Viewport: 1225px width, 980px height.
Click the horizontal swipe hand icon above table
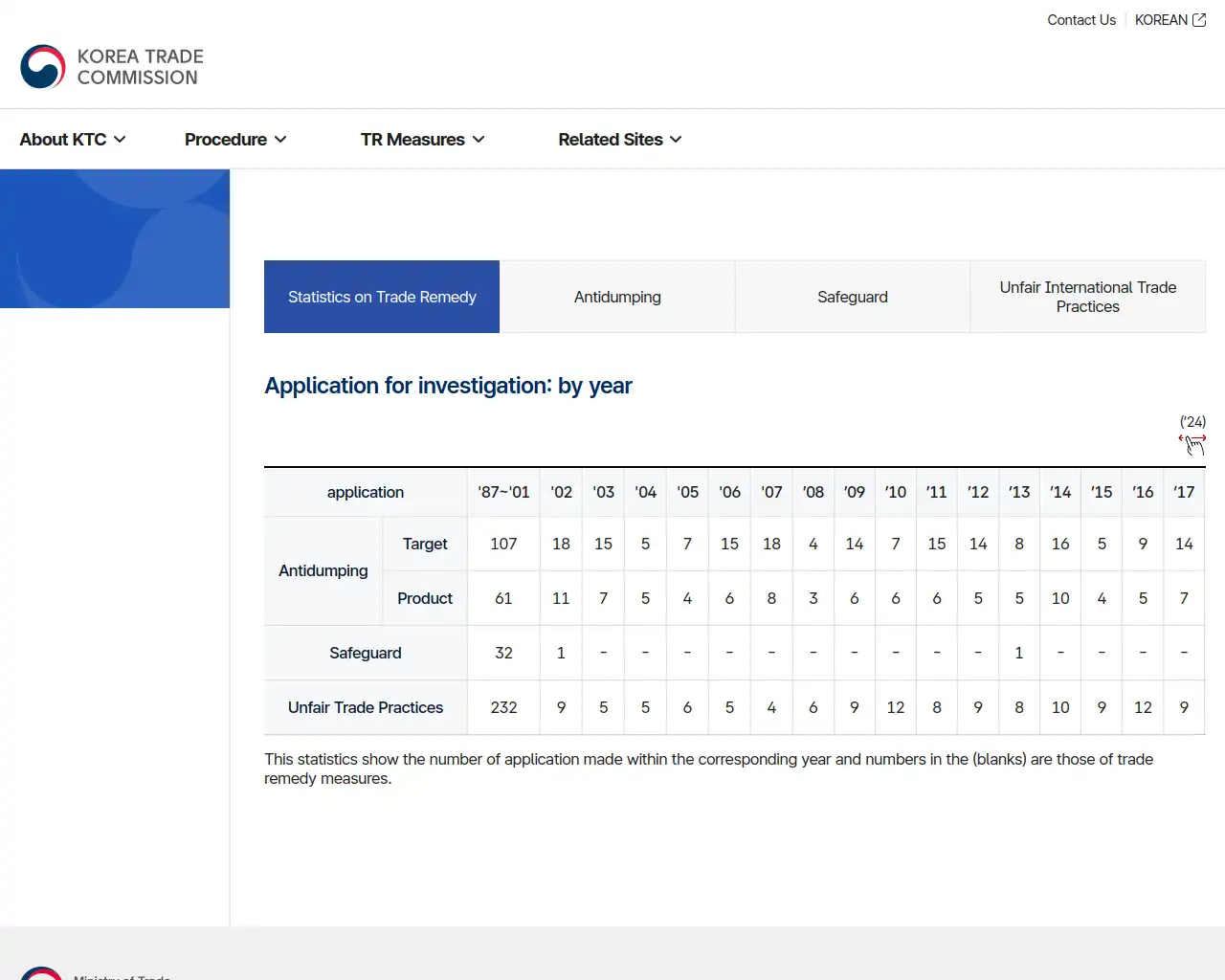[x=1193, y=444]
